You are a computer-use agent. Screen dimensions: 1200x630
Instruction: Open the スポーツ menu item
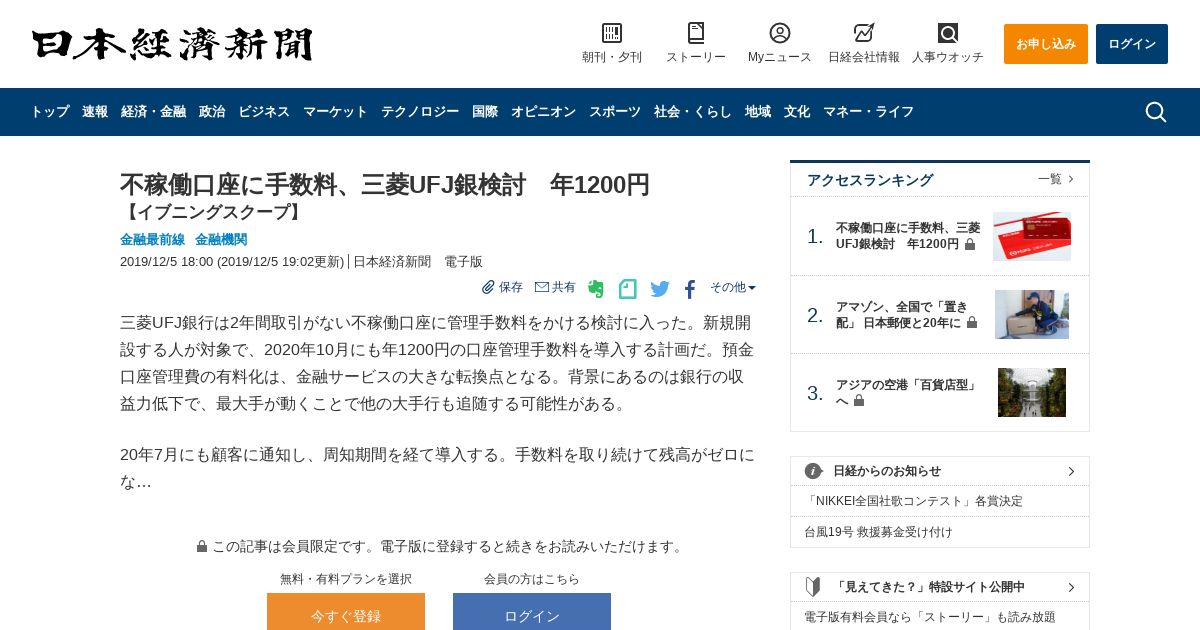tap(615, 112)
